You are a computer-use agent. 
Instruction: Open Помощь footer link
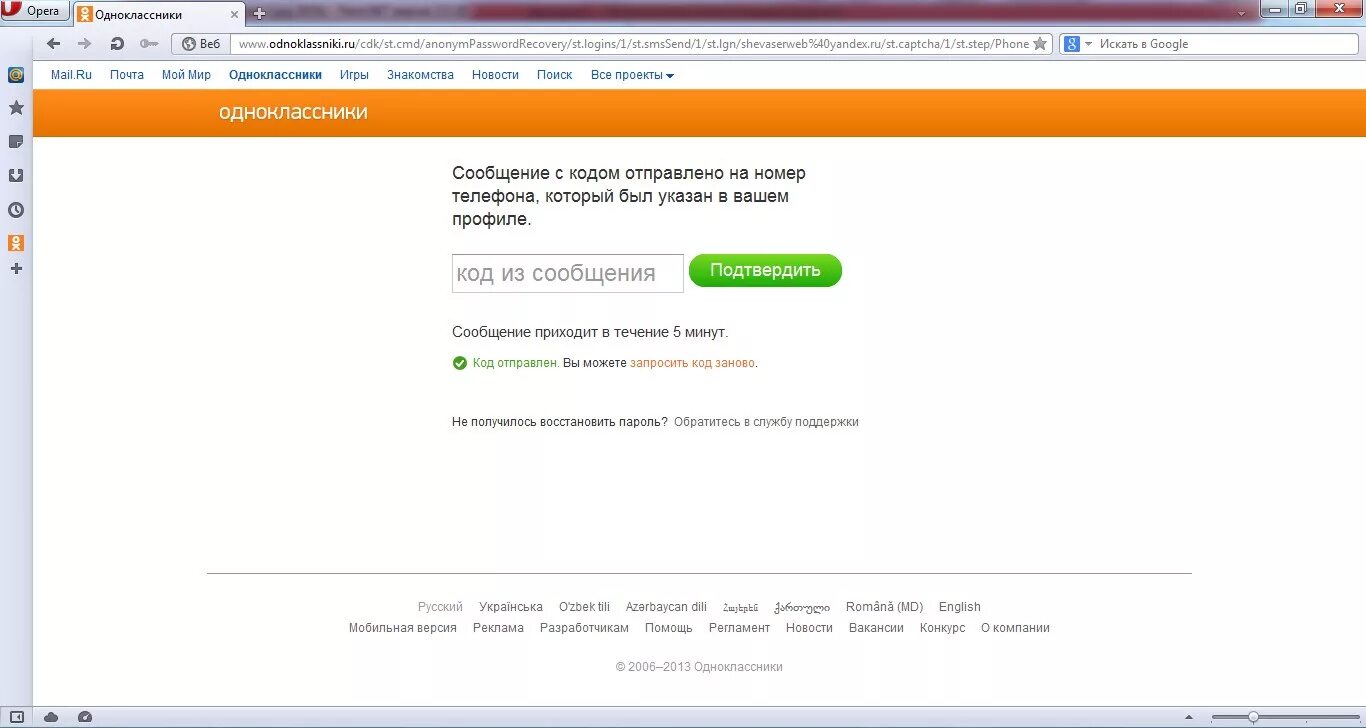point(669,628)
